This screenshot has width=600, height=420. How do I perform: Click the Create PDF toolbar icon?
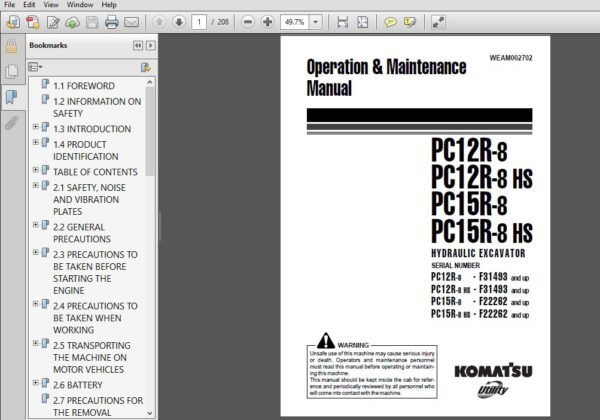click(x=13, y=22)
